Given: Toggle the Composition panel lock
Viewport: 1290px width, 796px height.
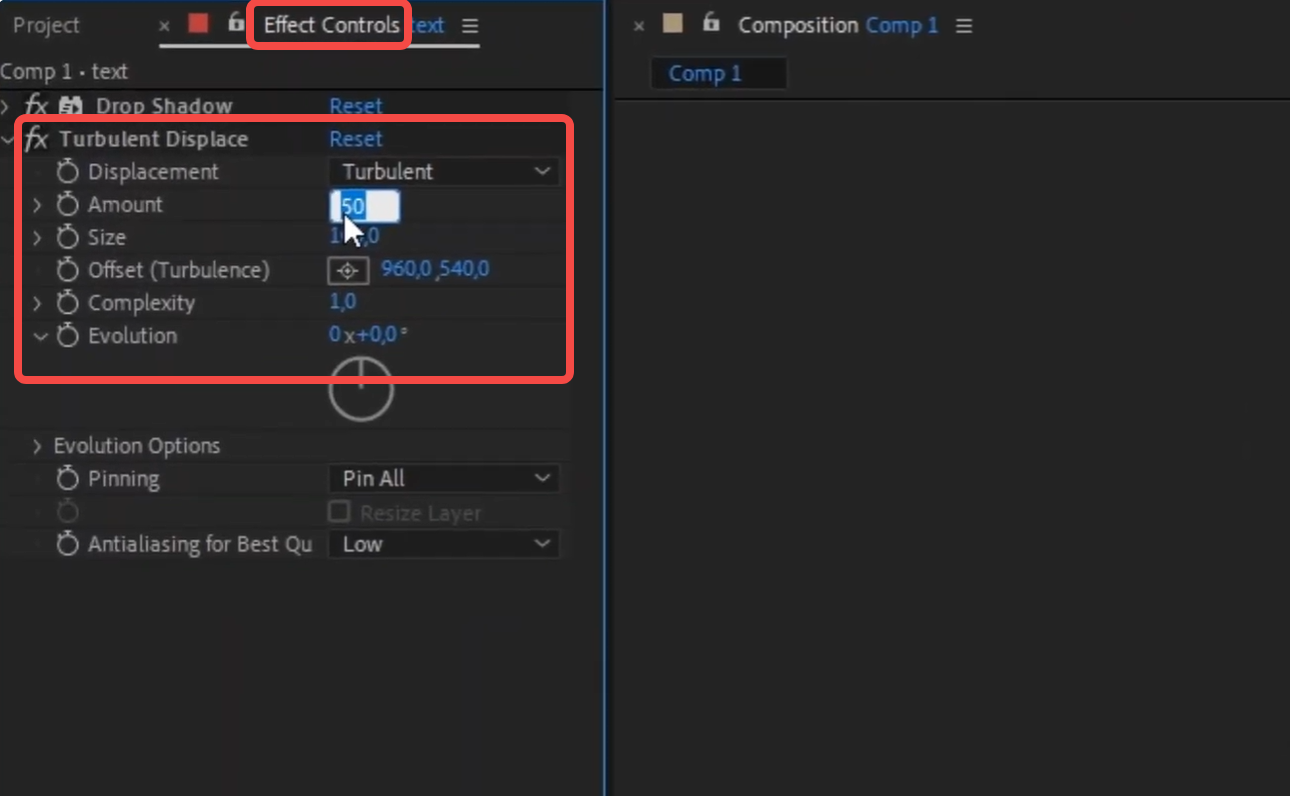Looking at the screenshot, I should click(711, 22).
